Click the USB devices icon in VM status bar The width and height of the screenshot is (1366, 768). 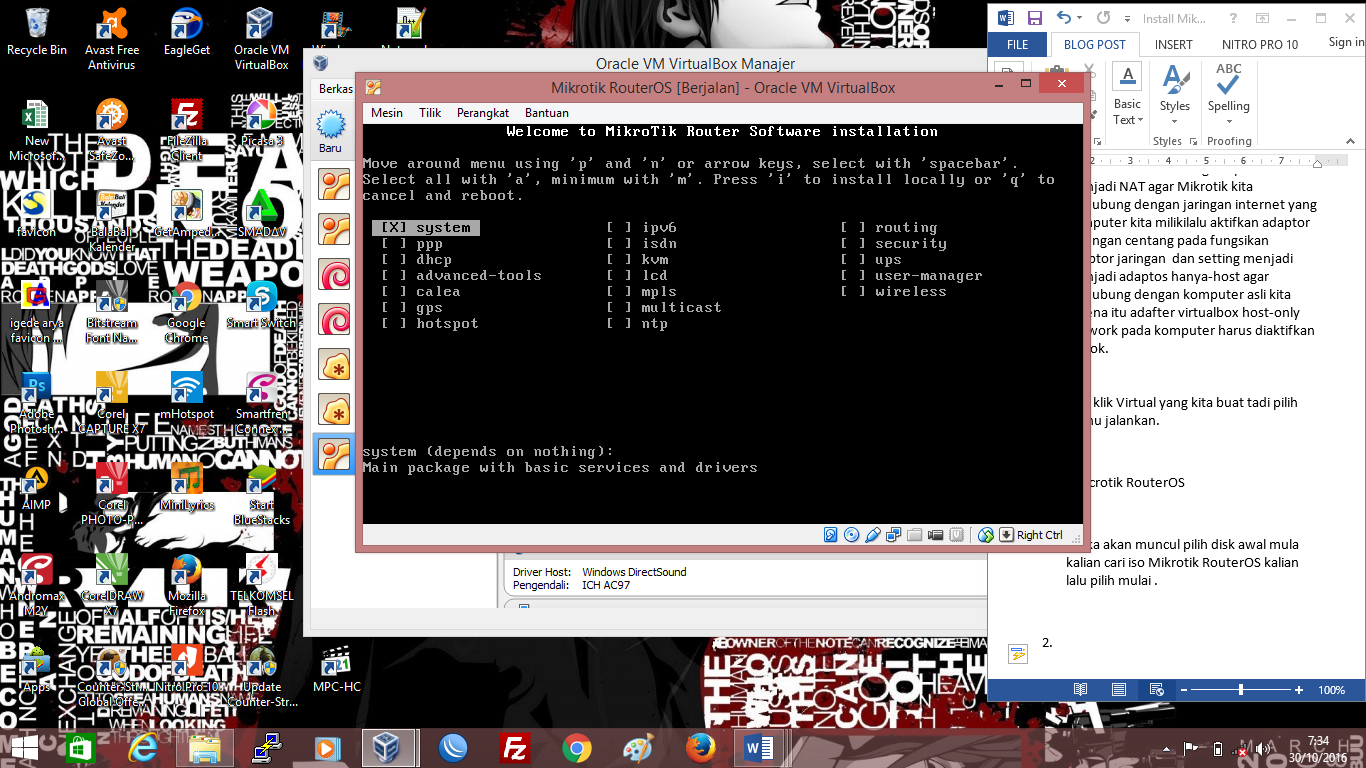872,535
